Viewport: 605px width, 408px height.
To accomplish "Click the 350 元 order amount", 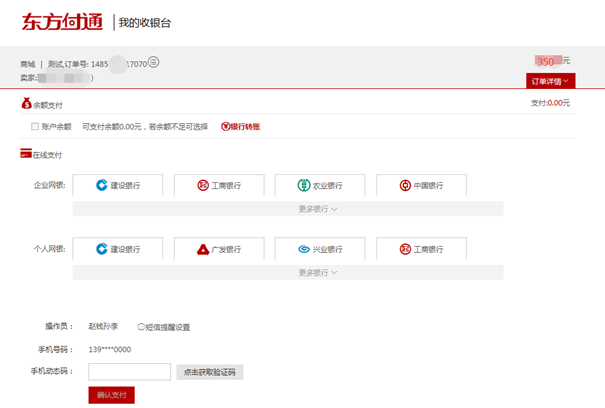I will [553, 61].
